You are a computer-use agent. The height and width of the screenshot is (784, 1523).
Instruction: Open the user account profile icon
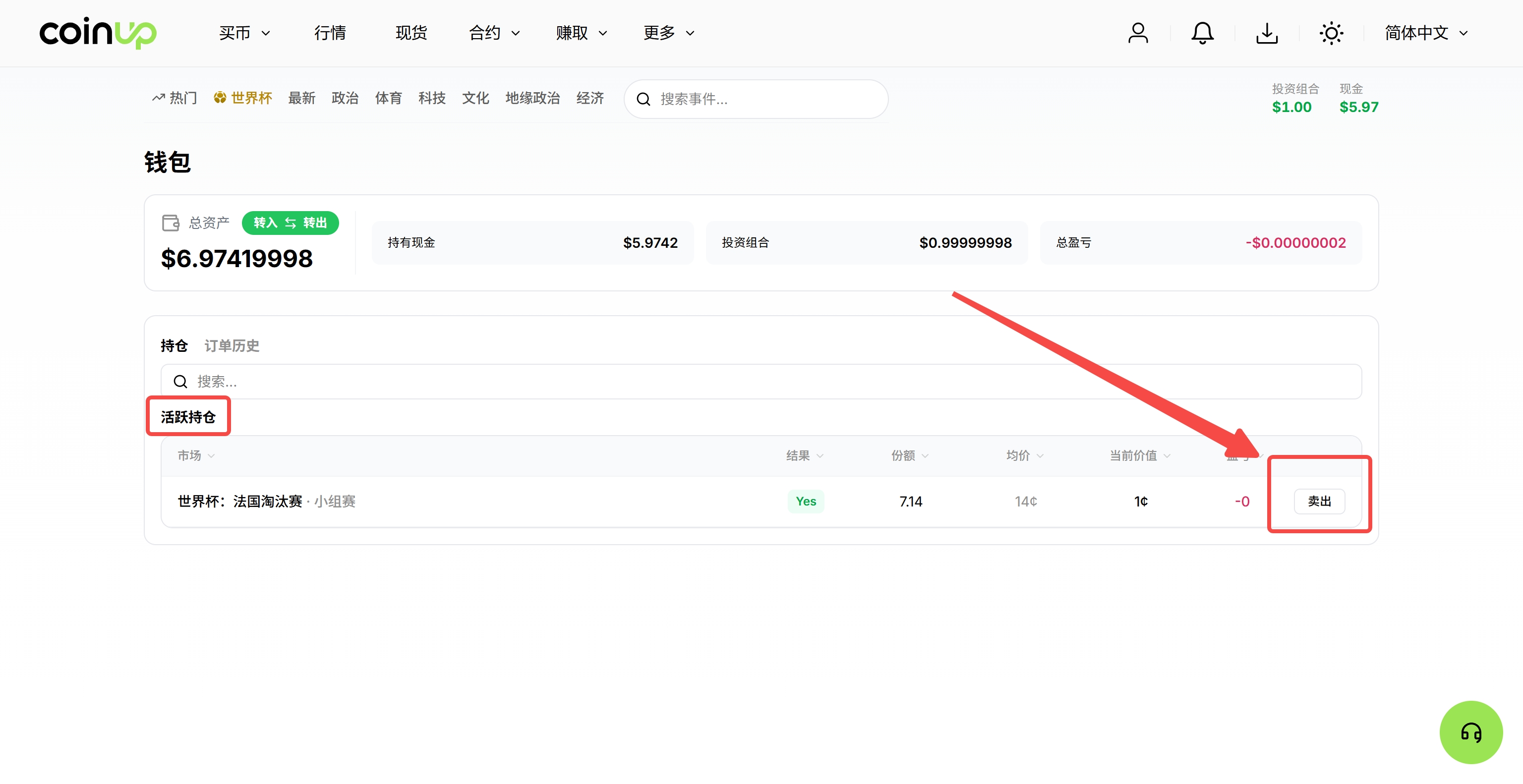tap(1137, 33)
